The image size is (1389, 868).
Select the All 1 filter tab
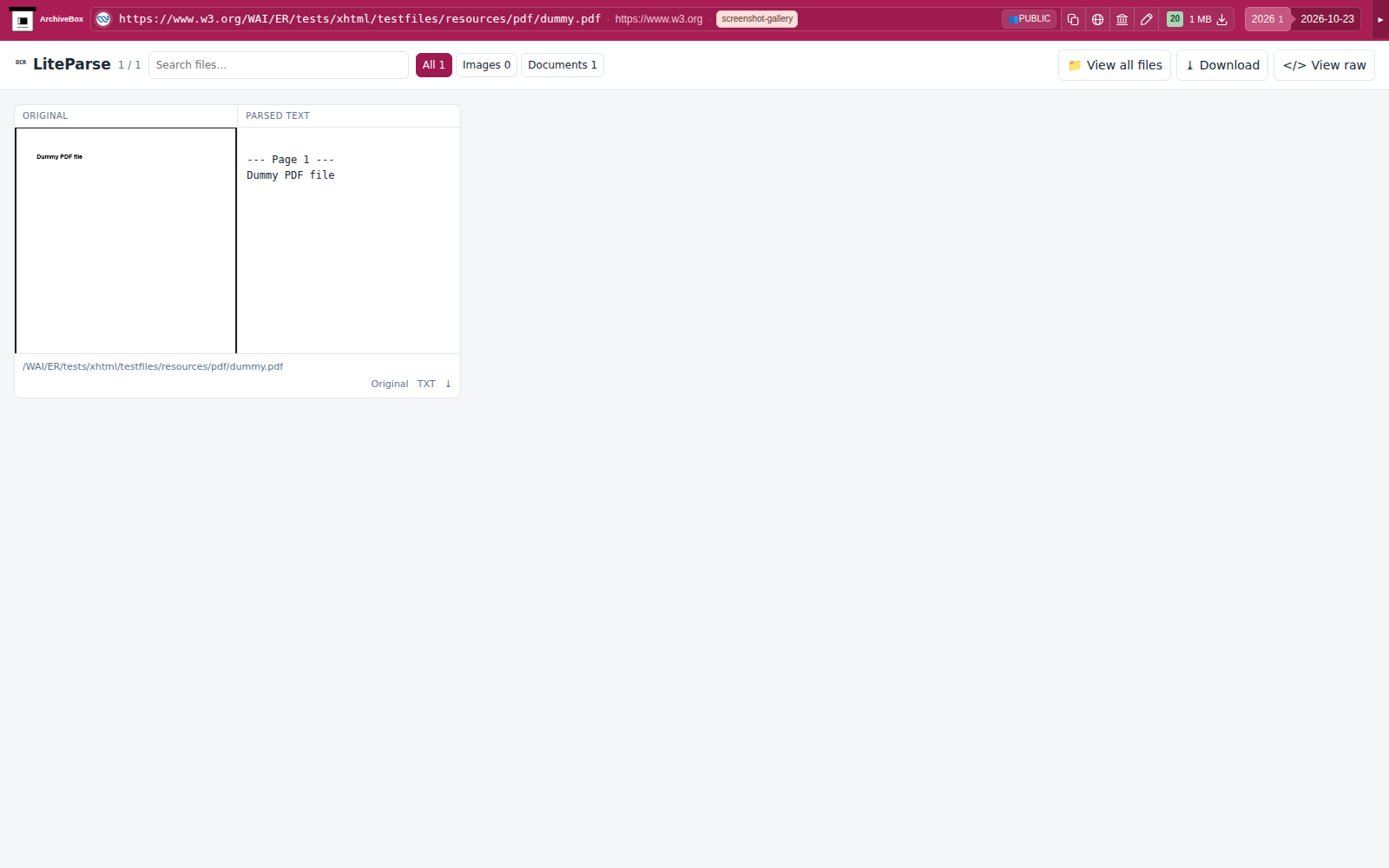click(434, 65)
